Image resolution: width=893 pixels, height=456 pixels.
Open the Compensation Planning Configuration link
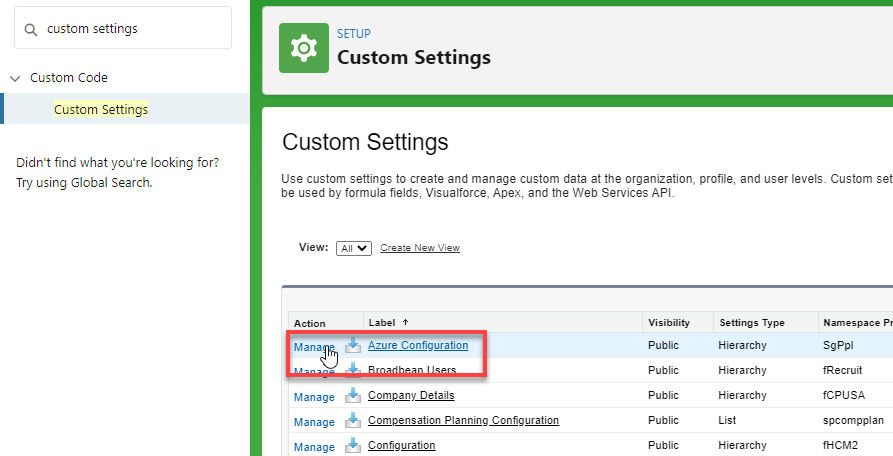tap(463, 421)
